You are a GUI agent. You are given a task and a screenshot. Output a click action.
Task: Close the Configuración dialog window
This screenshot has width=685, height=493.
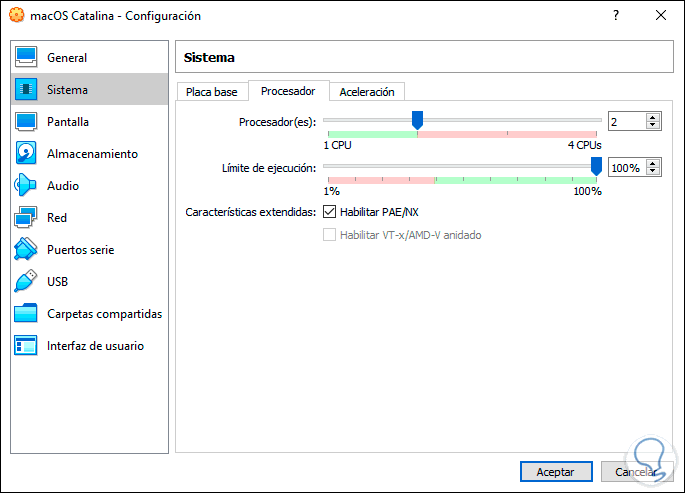[661, 15]
